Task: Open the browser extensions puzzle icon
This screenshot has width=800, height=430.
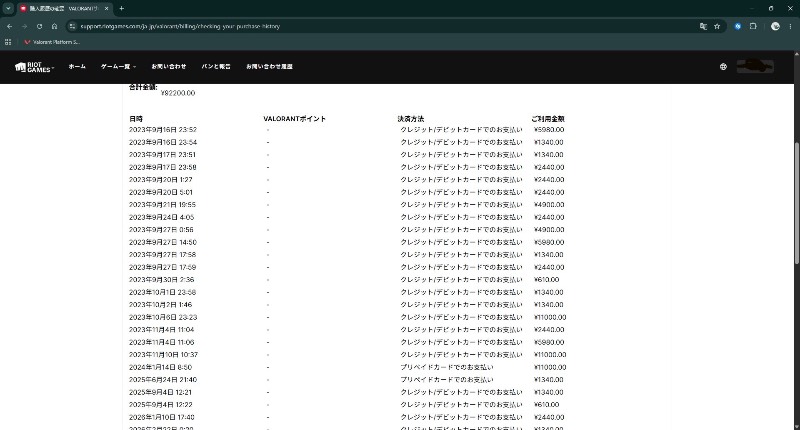Action: click(753, 26)
